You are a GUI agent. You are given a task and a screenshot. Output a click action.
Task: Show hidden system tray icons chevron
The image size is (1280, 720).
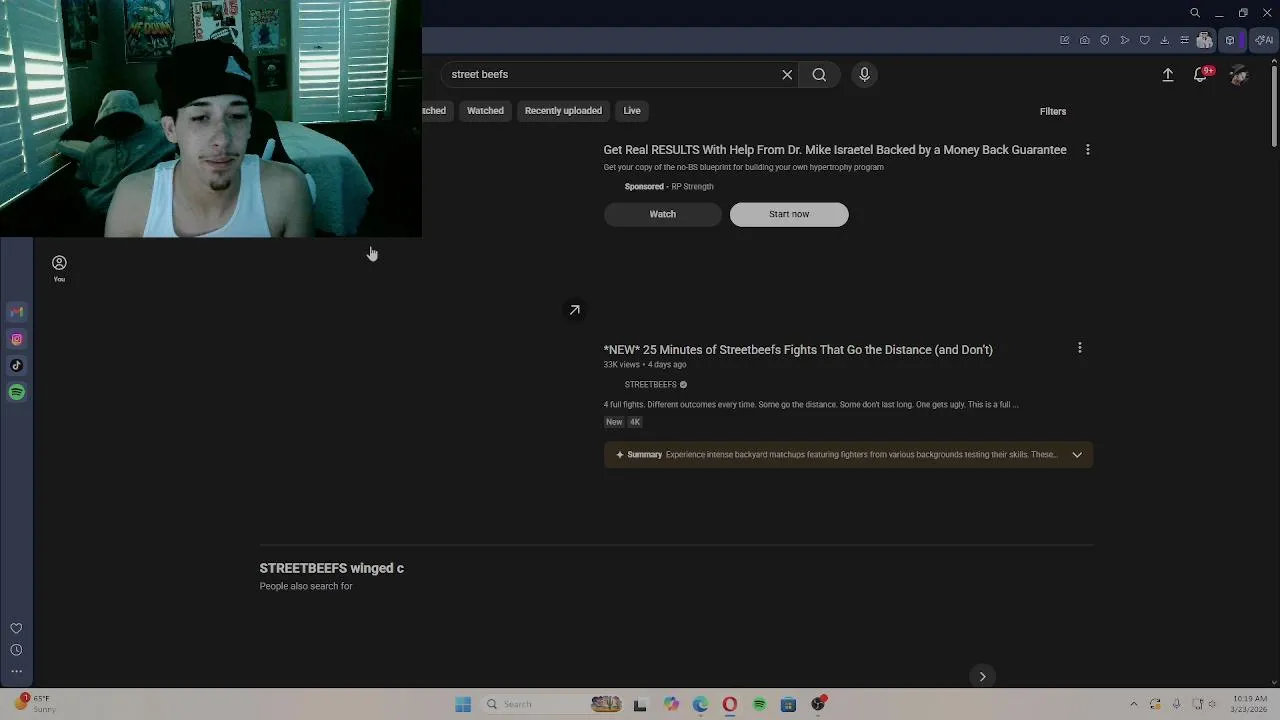(1134, 704)
